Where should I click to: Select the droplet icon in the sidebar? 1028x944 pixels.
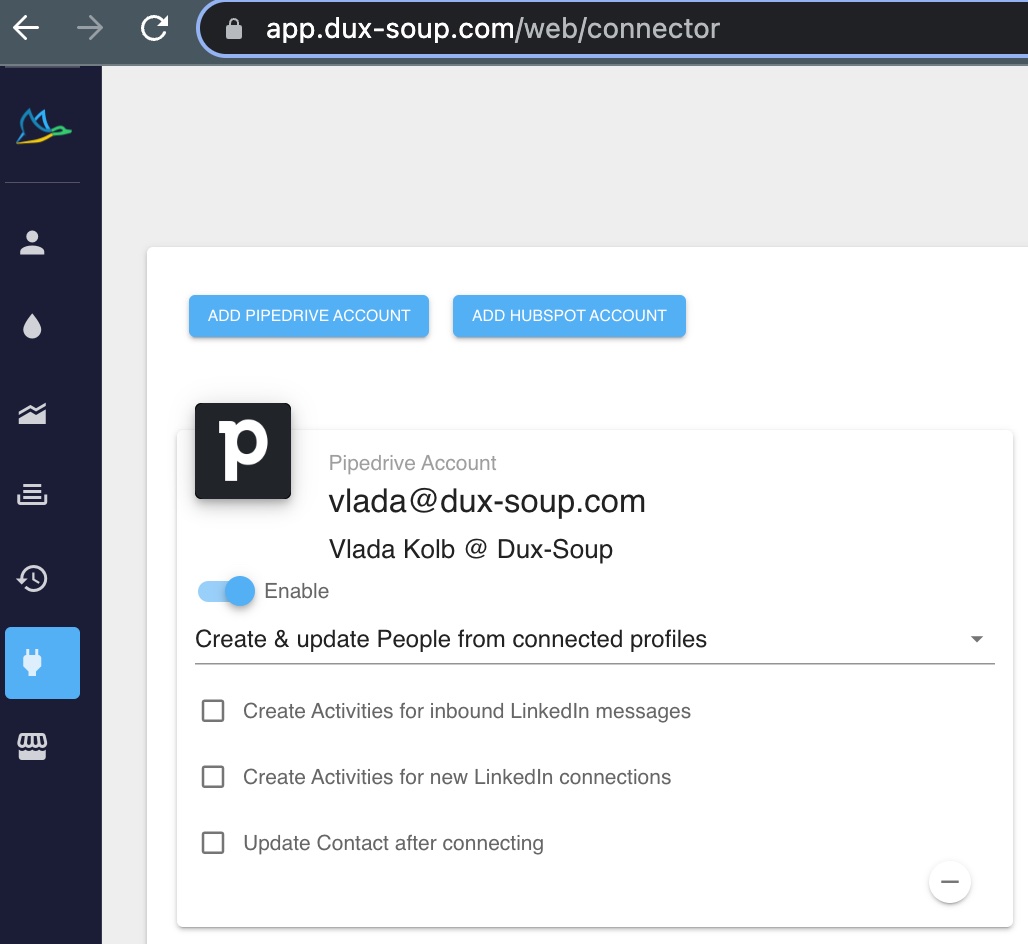pos(31,325)
